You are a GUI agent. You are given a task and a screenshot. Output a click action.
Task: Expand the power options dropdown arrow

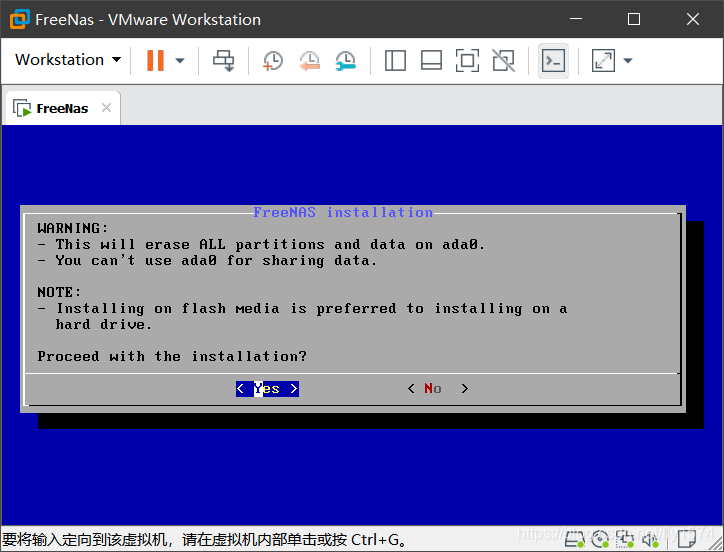(180, 61)
